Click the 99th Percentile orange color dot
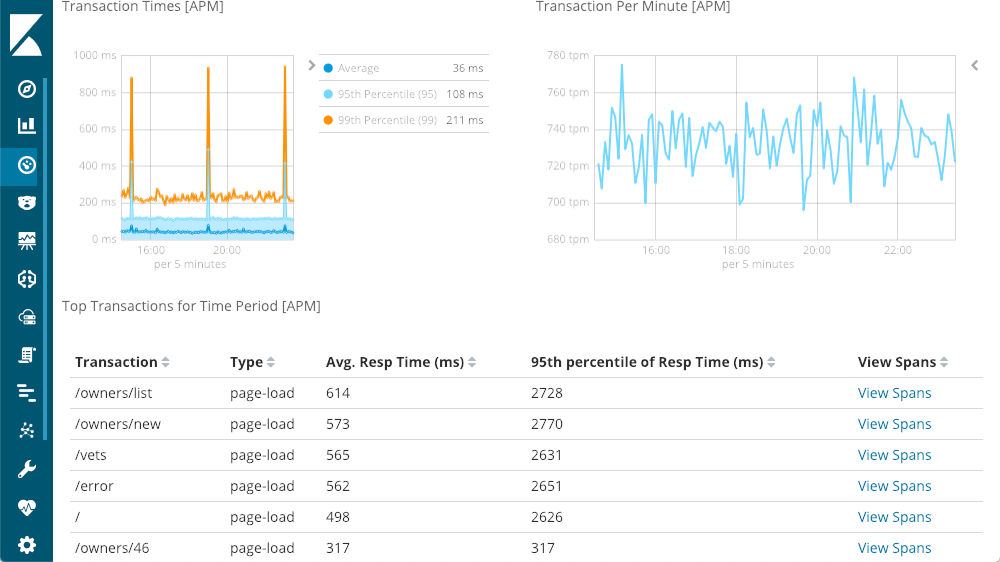This screenshot has height=562, width=1000. (x=328, y=120)
